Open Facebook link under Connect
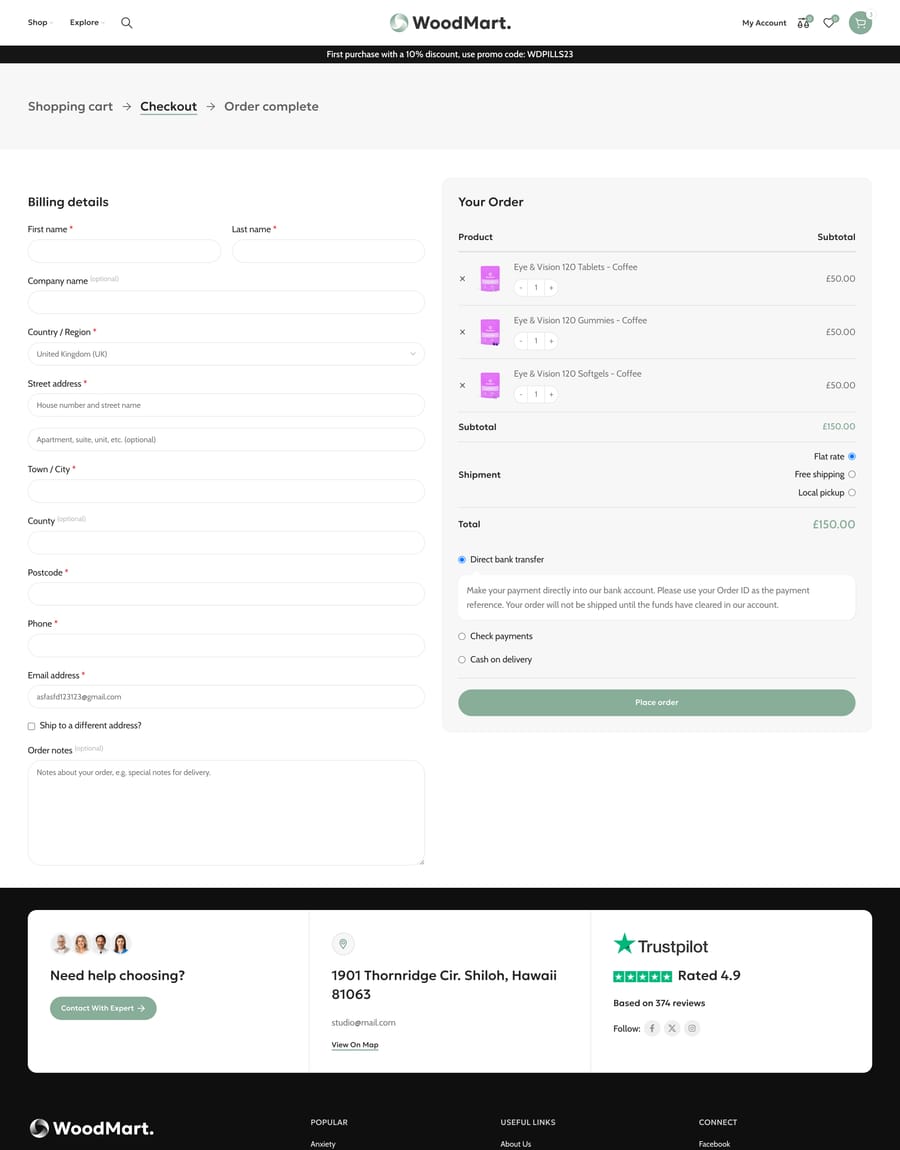 [x=714, y=1143]
